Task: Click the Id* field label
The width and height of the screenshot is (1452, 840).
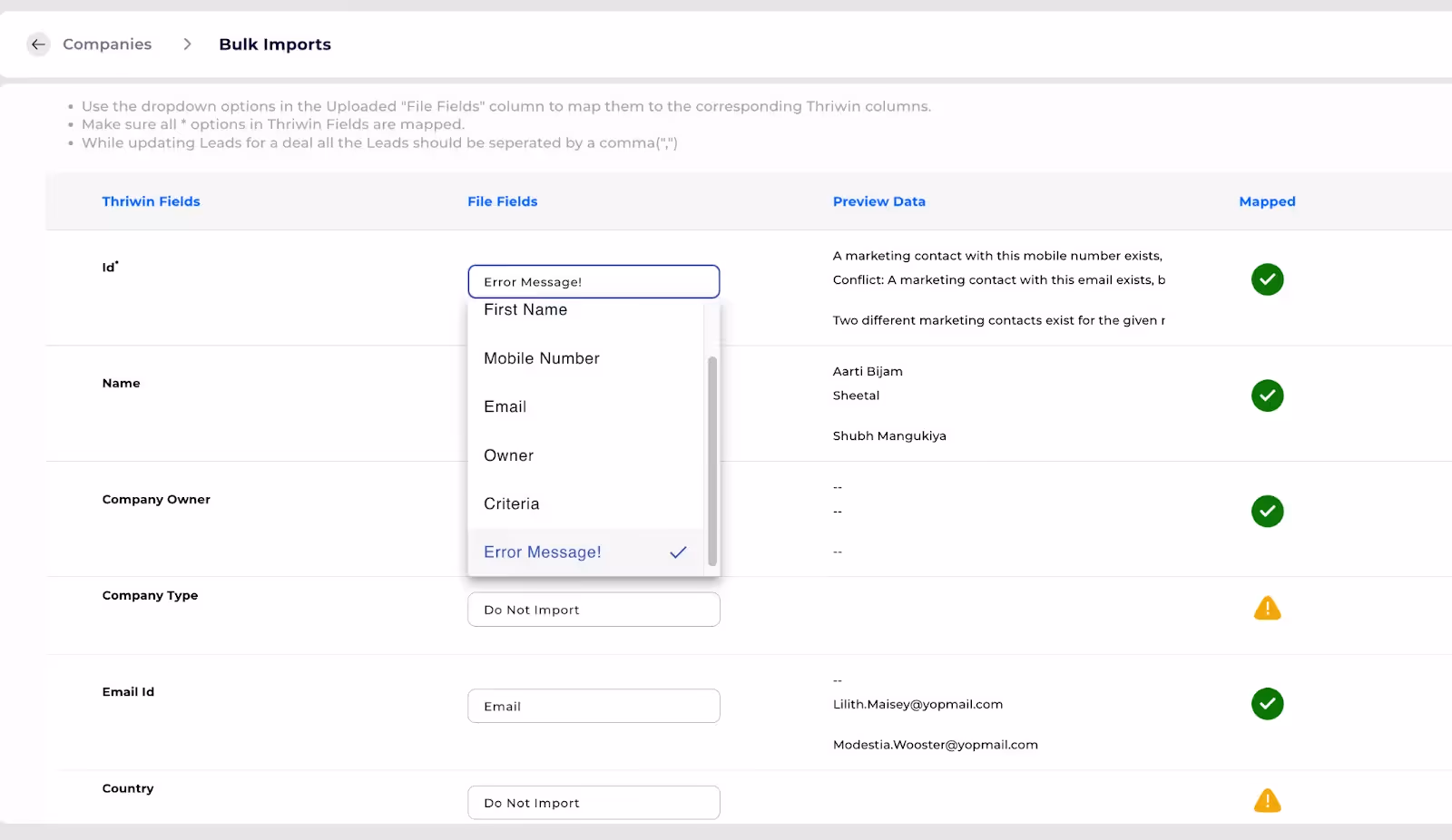Action: (110, 267)
